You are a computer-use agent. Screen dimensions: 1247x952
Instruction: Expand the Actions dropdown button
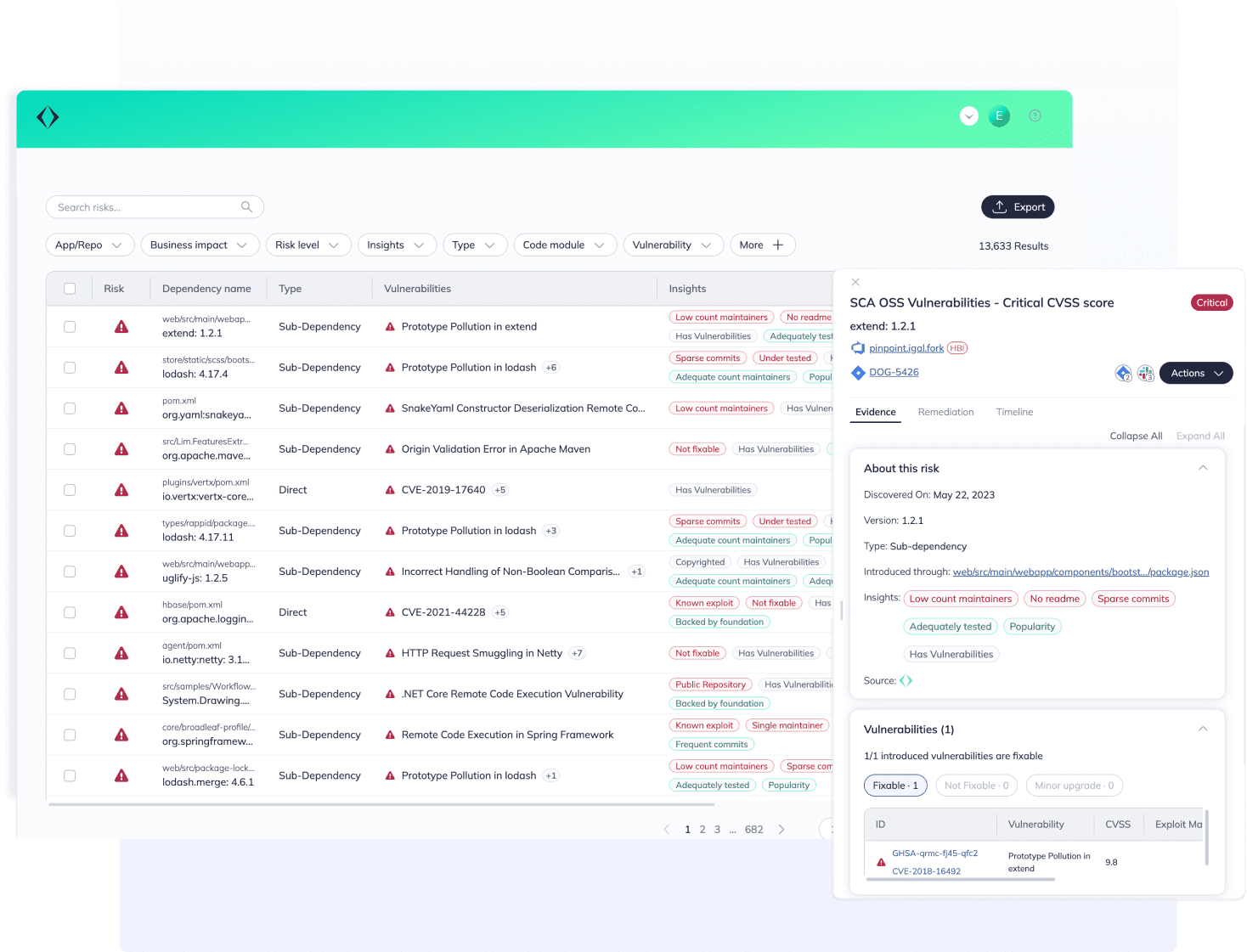point(1195,374)
